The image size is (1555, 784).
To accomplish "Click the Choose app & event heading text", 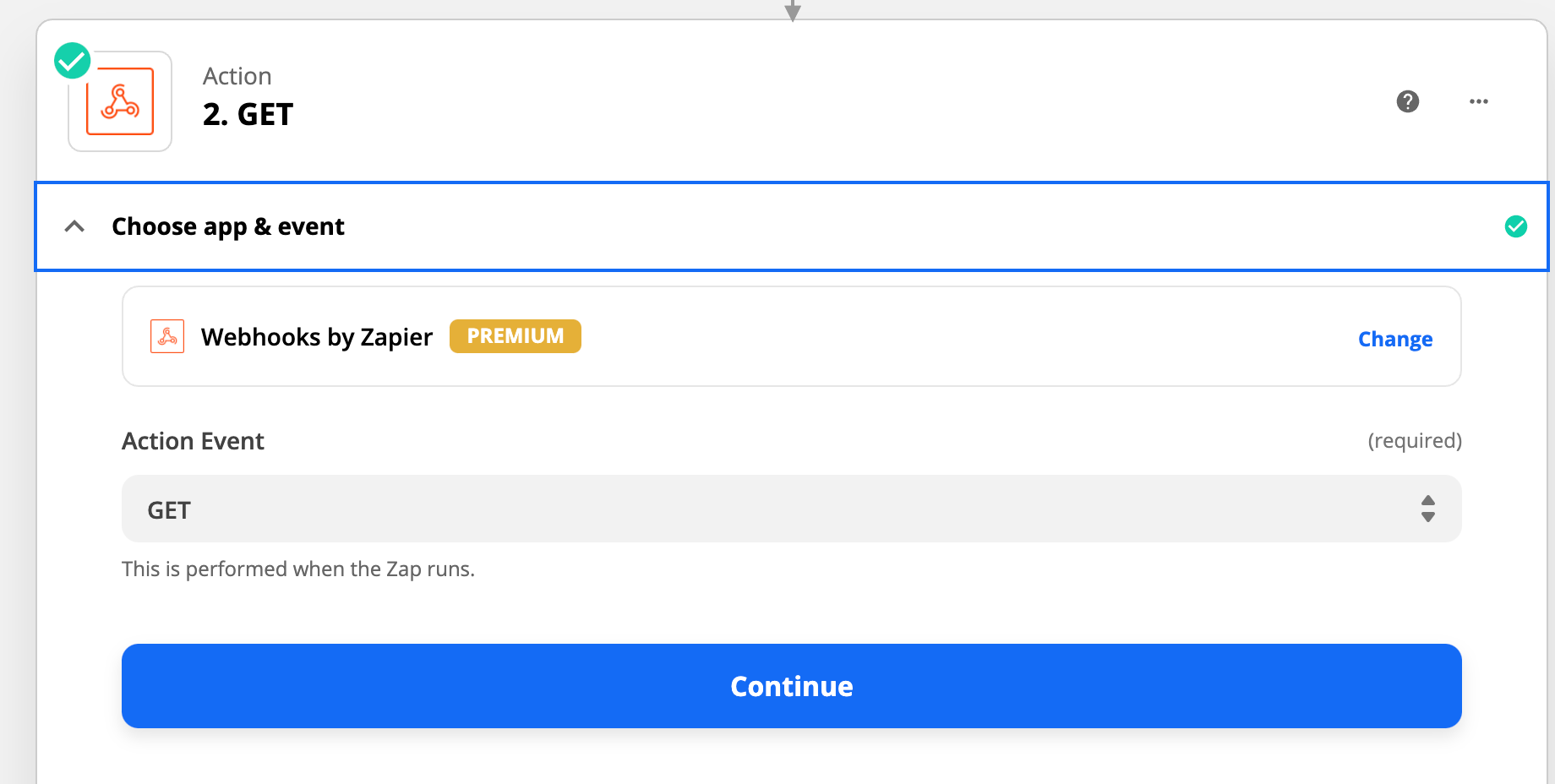I will coord(227,226).
